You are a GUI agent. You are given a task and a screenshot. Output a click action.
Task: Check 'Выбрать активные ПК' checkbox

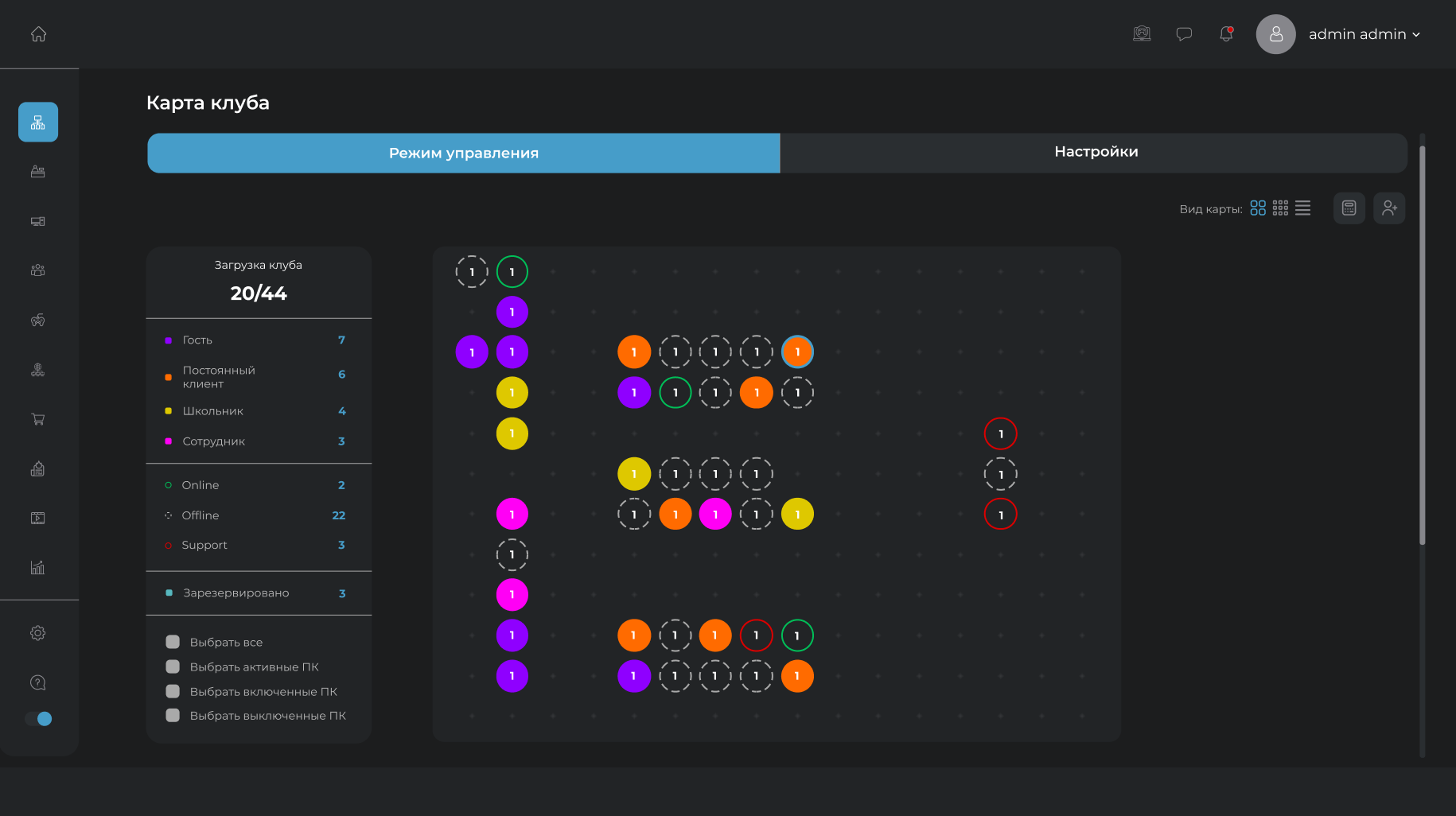coord(173,666)
